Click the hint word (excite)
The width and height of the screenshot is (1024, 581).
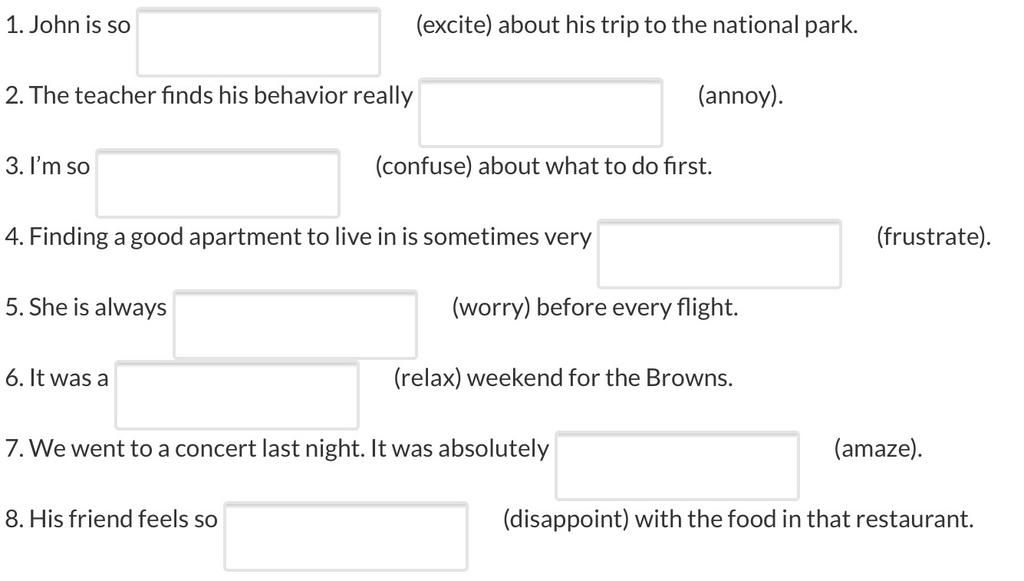click(x=454, y=25)
